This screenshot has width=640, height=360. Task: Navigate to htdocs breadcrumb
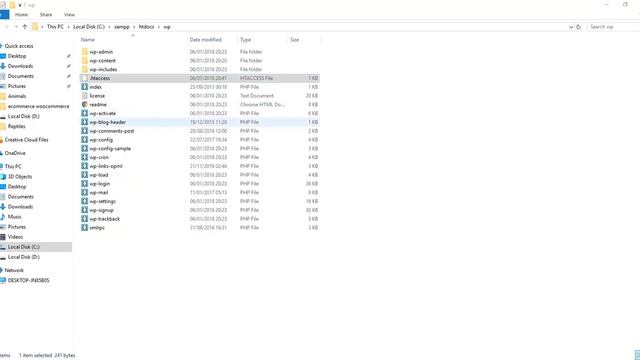coord(147,27)
